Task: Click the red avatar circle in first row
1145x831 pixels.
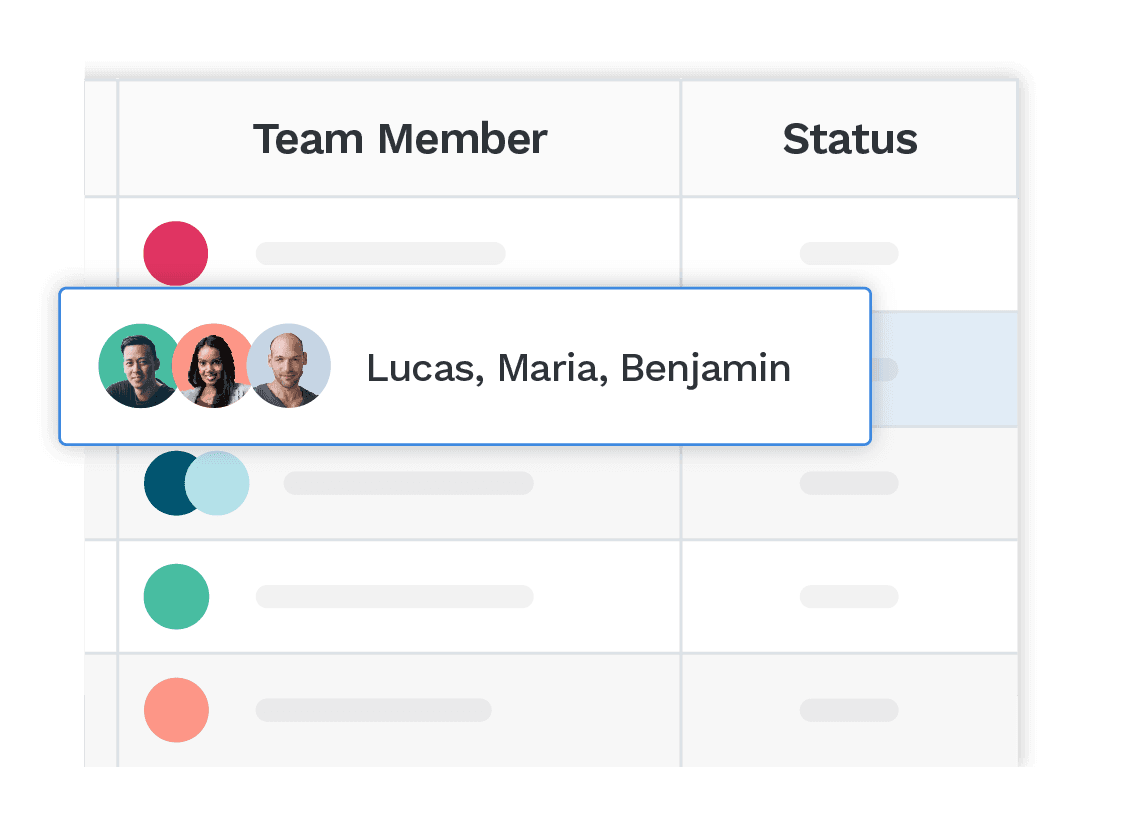Action: tap(176, 253)
